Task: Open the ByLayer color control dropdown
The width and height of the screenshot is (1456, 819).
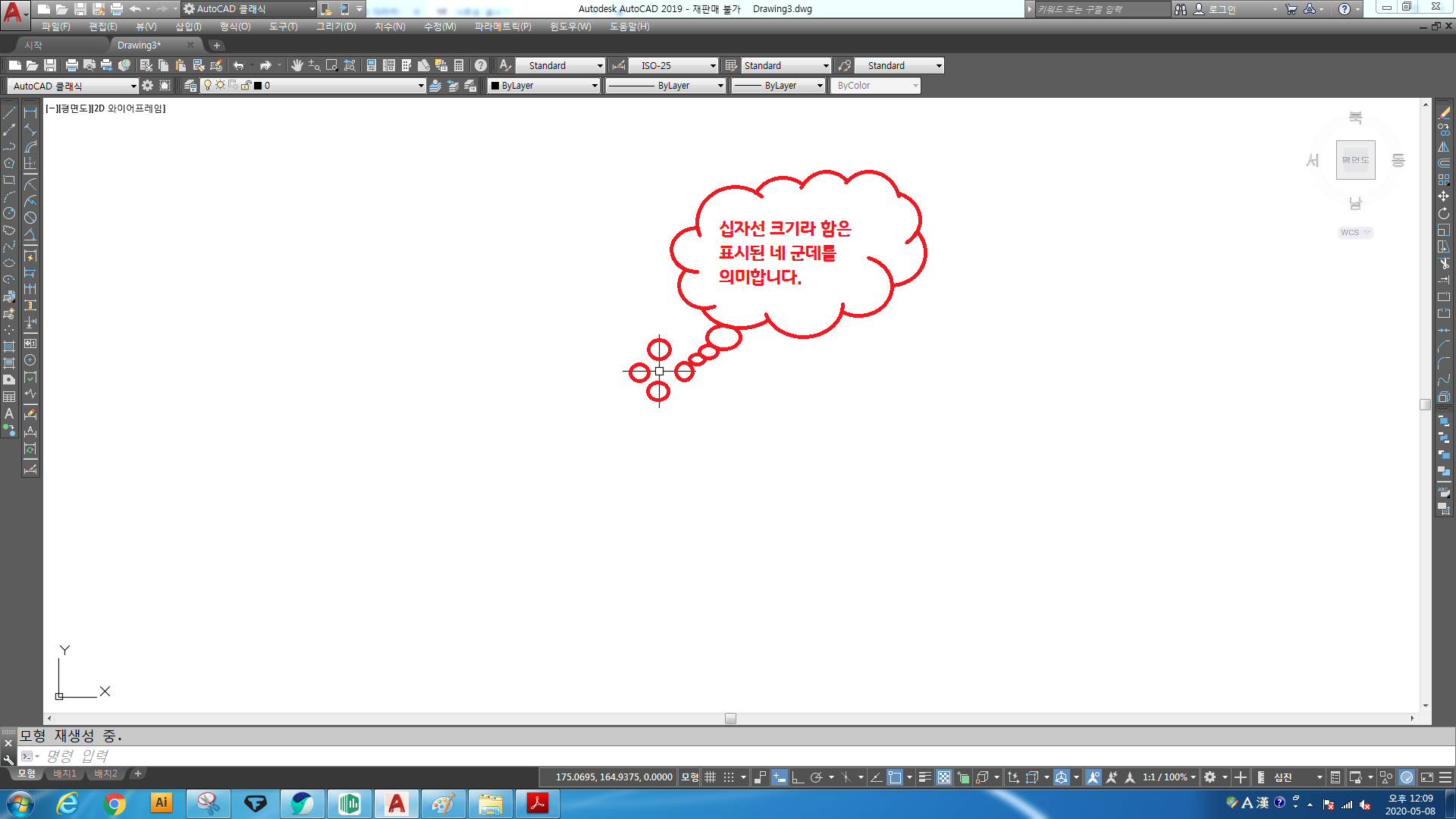Action: [595, 86]
